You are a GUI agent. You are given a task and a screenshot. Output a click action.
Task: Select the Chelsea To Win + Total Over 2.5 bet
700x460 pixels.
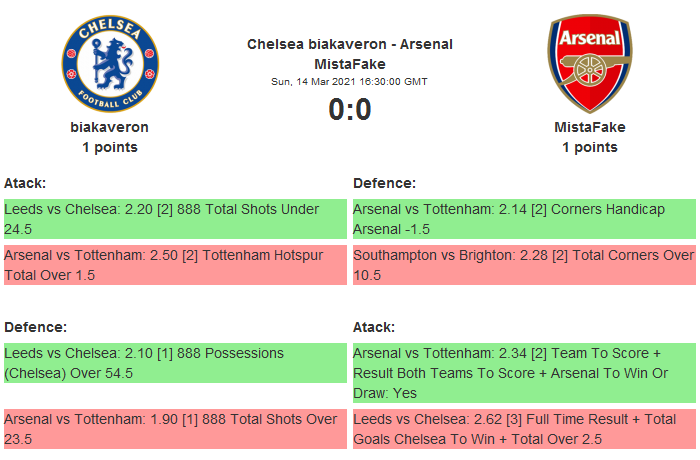pos(523,429)
